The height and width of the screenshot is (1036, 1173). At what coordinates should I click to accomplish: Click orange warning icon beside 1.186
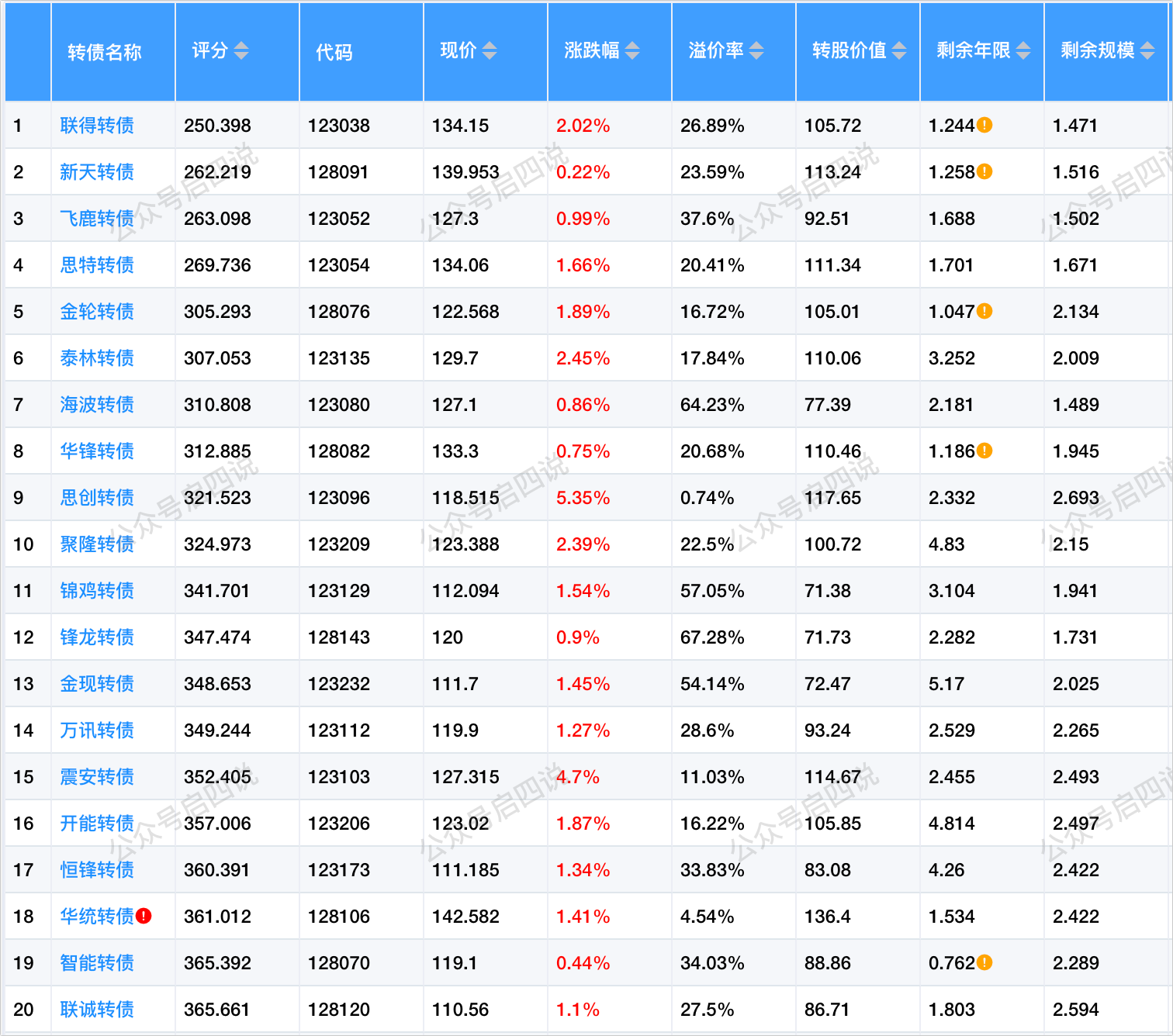tap(984, 451)
